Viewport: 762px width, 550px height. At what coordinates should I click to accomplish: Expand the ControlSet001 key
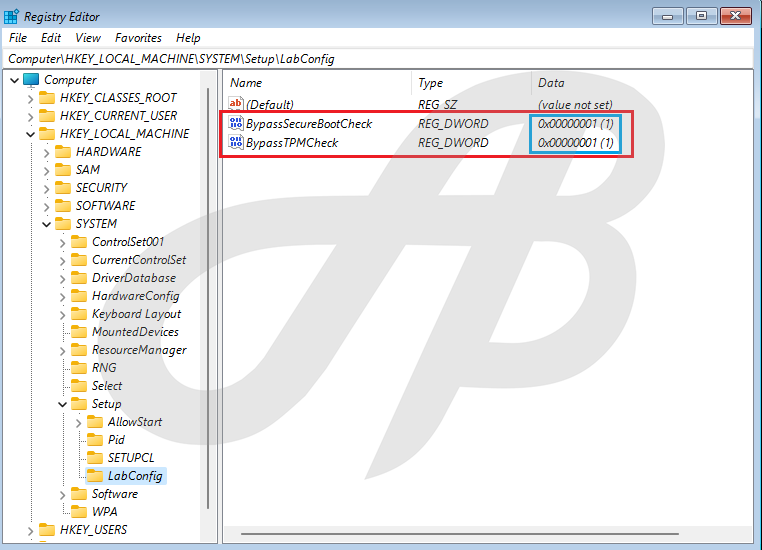(x=63, y=242)
